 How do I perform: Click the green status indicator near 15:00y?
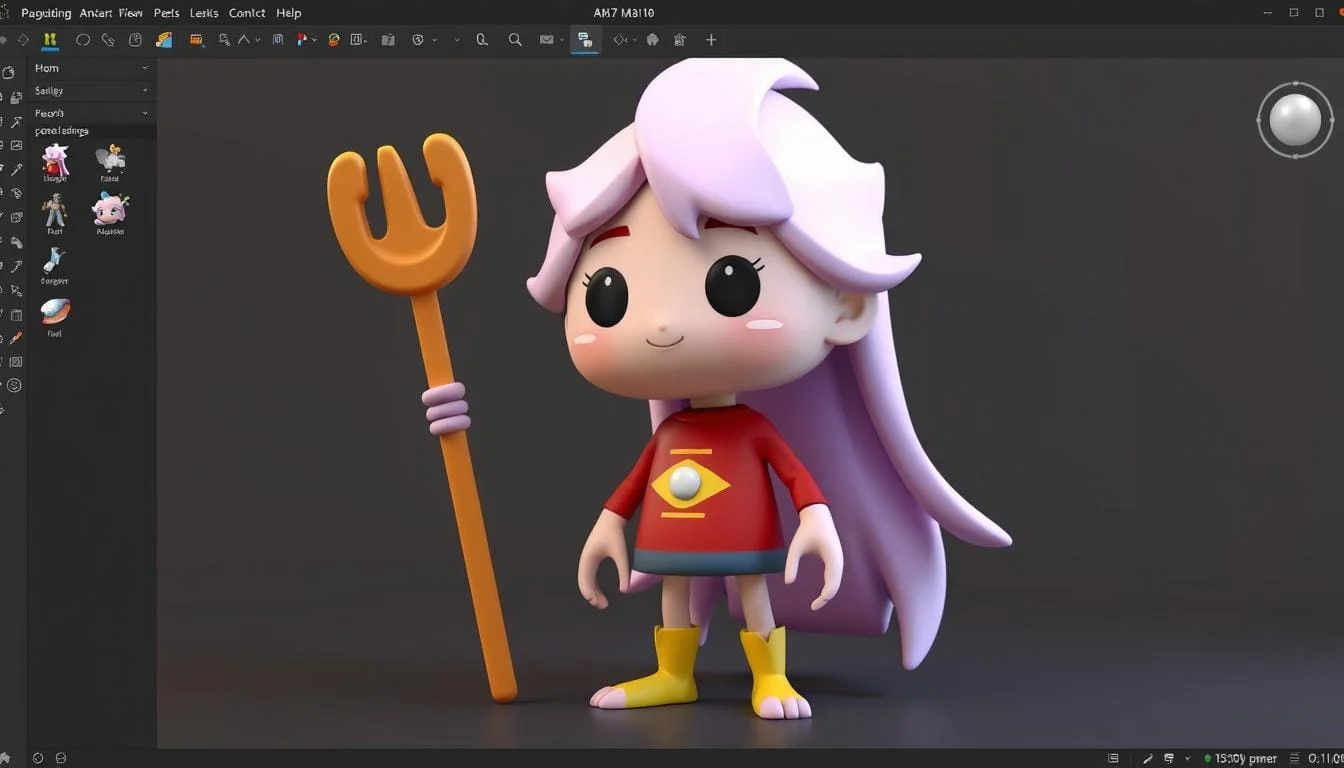1207,758
